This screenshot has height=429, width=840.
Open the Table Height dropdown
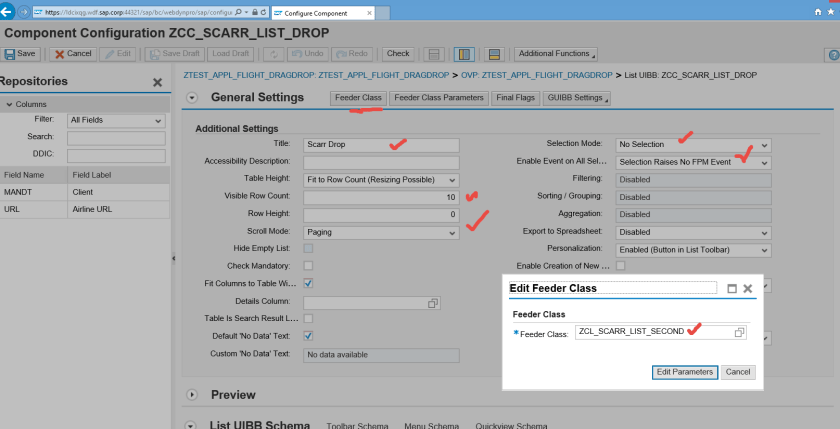(x=381, y=180)
